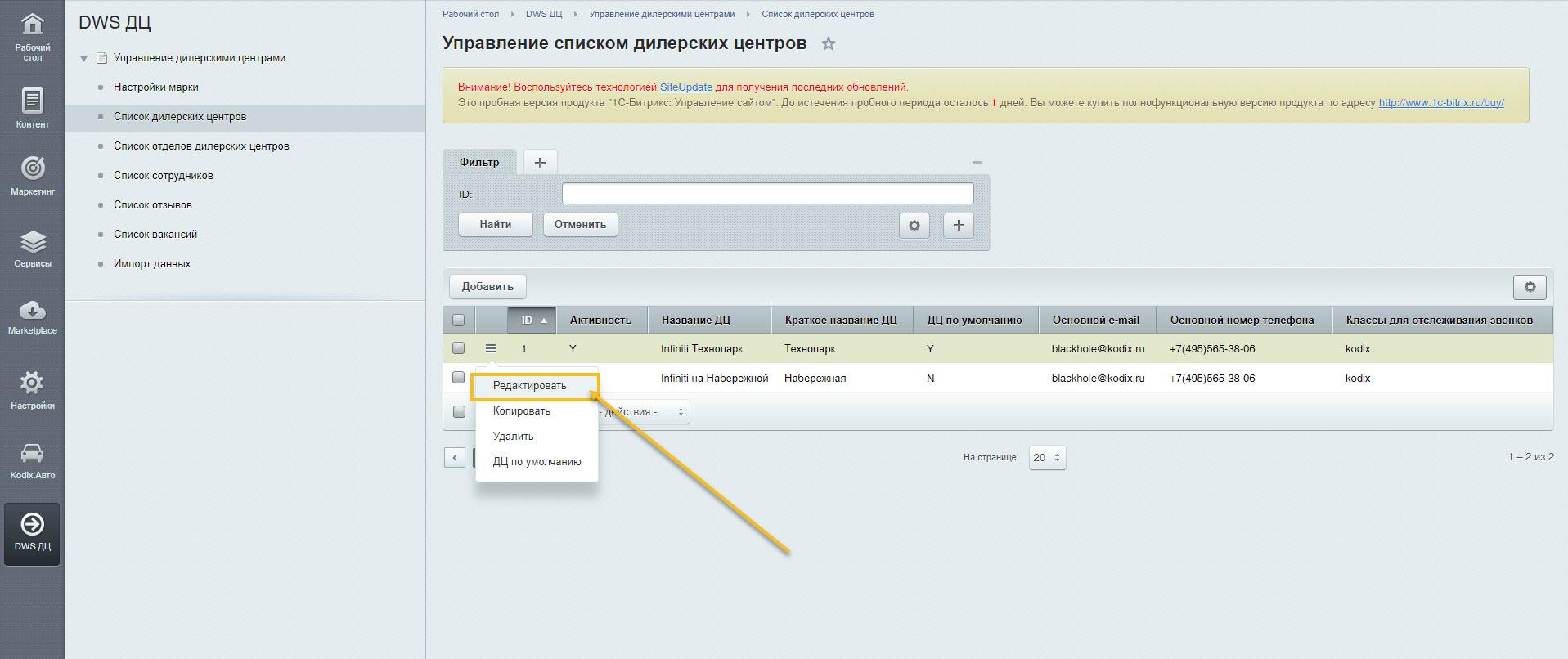The image size is (1568, 659).
Task: Go to Список дилерских центров breadcrumb
Action: (818, 14)
